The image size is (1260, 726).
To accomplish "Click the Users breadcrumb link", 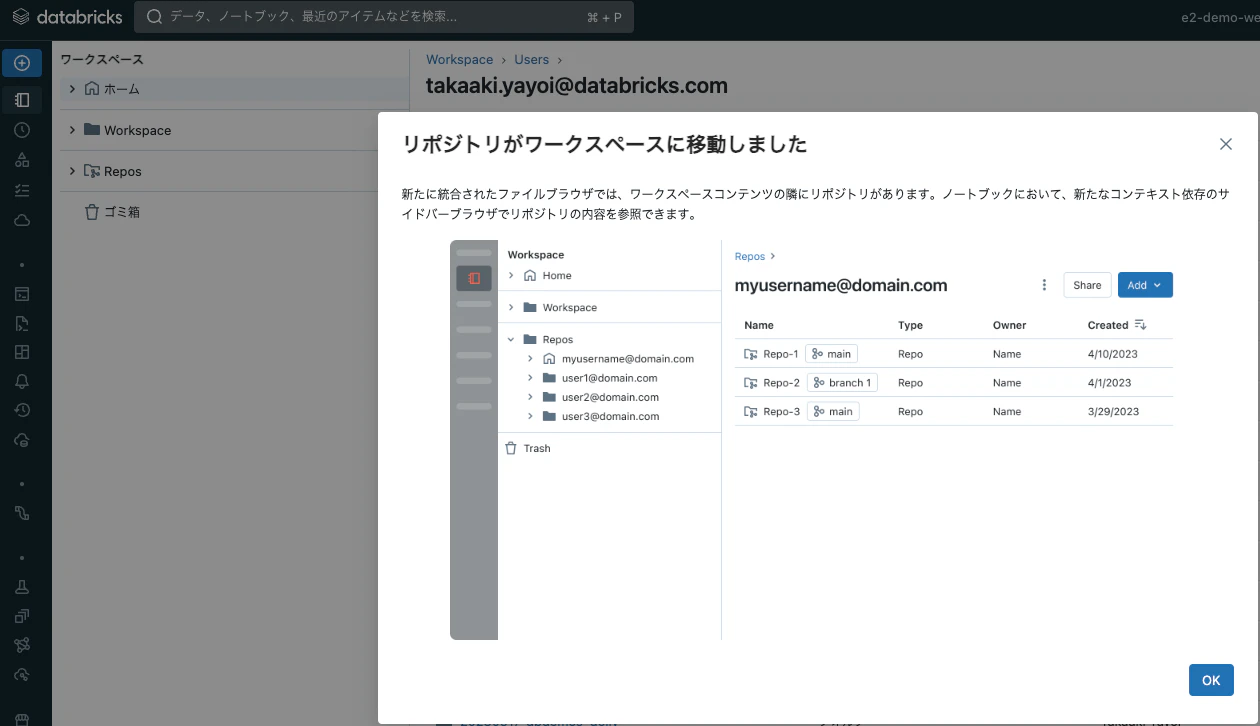I will 532,60.
